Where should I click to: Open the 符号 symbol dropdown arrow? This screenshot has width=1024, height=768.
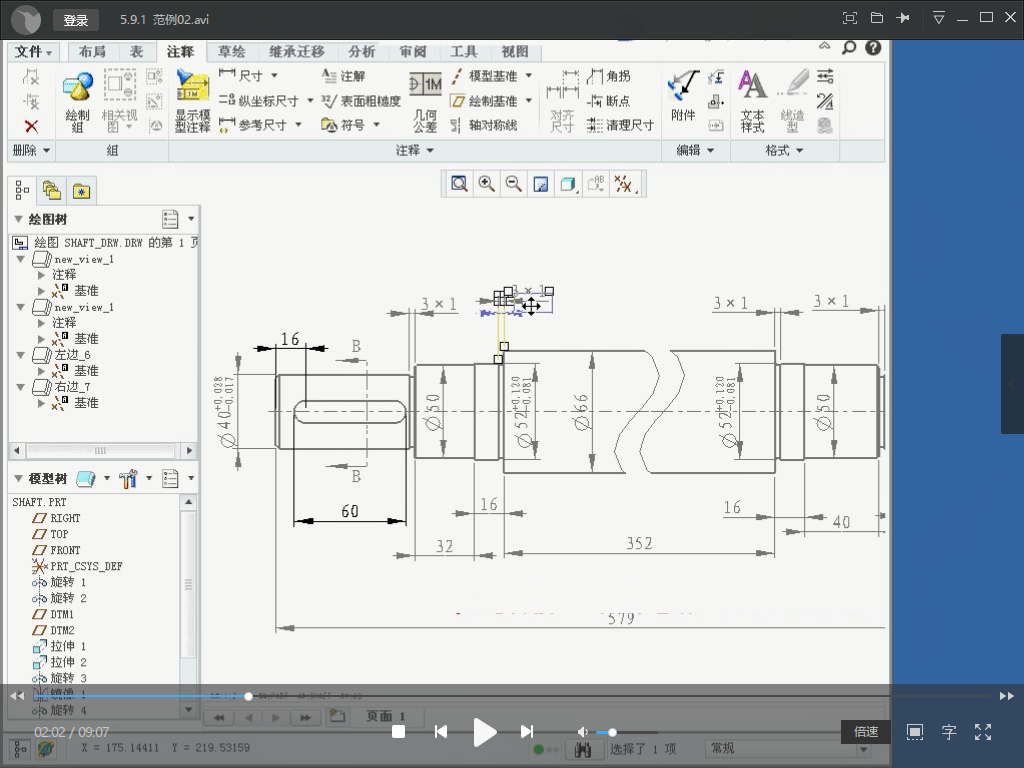[376, 125]
